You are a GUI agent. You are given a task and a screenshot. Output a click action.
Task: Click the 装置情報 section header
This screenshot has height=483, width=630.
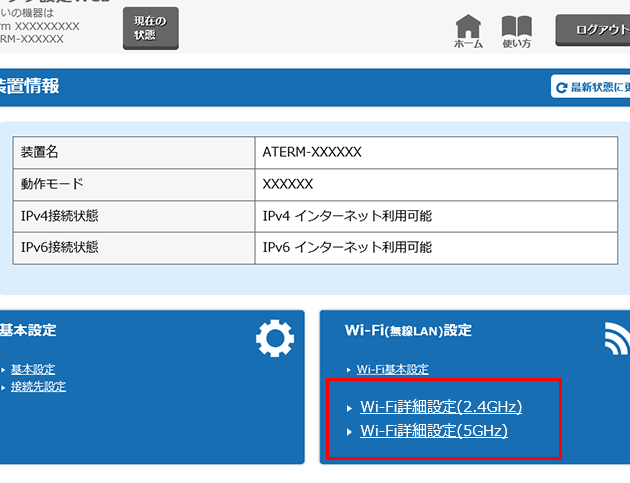coord(30,86)
